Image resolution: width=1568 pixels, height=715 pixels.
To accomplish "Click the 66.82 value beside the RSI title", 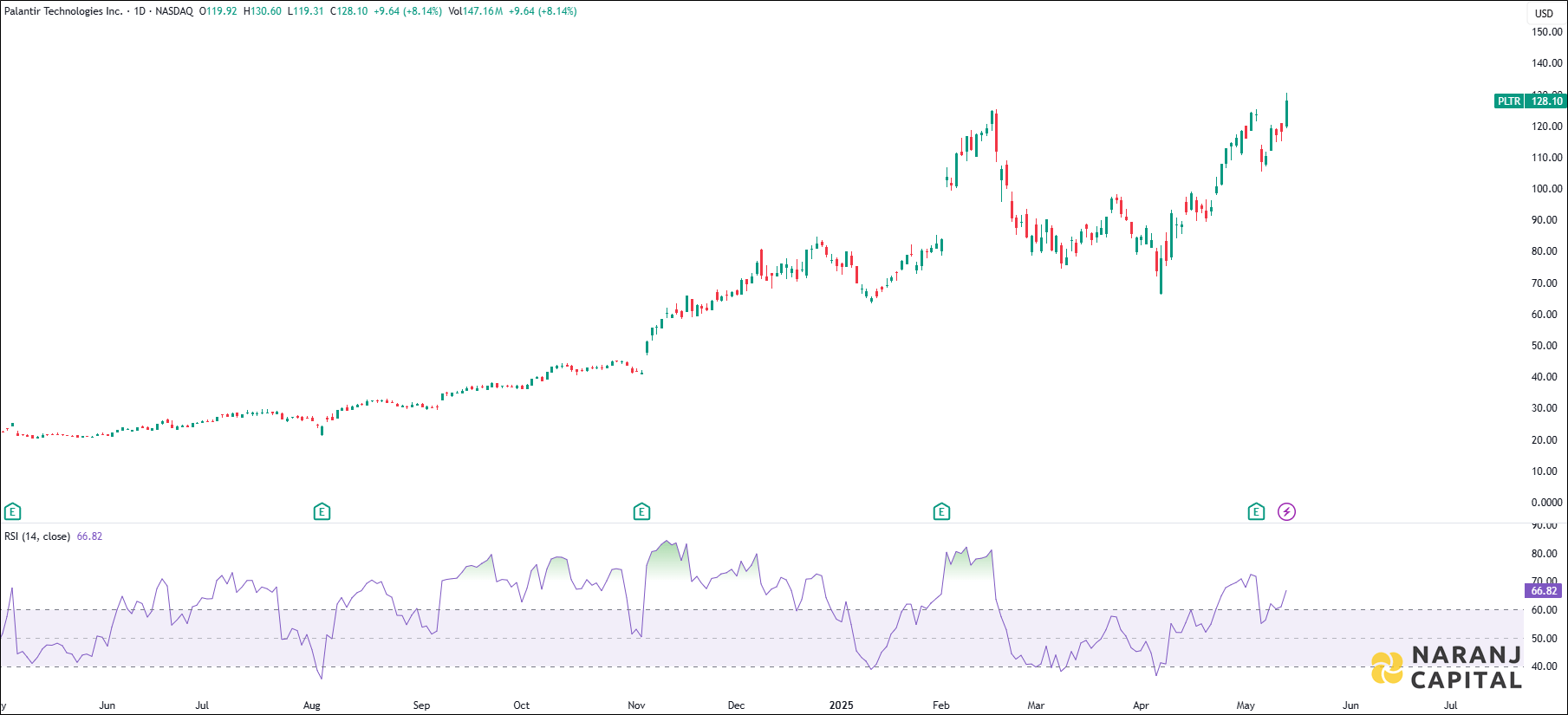I will (89, 536).
